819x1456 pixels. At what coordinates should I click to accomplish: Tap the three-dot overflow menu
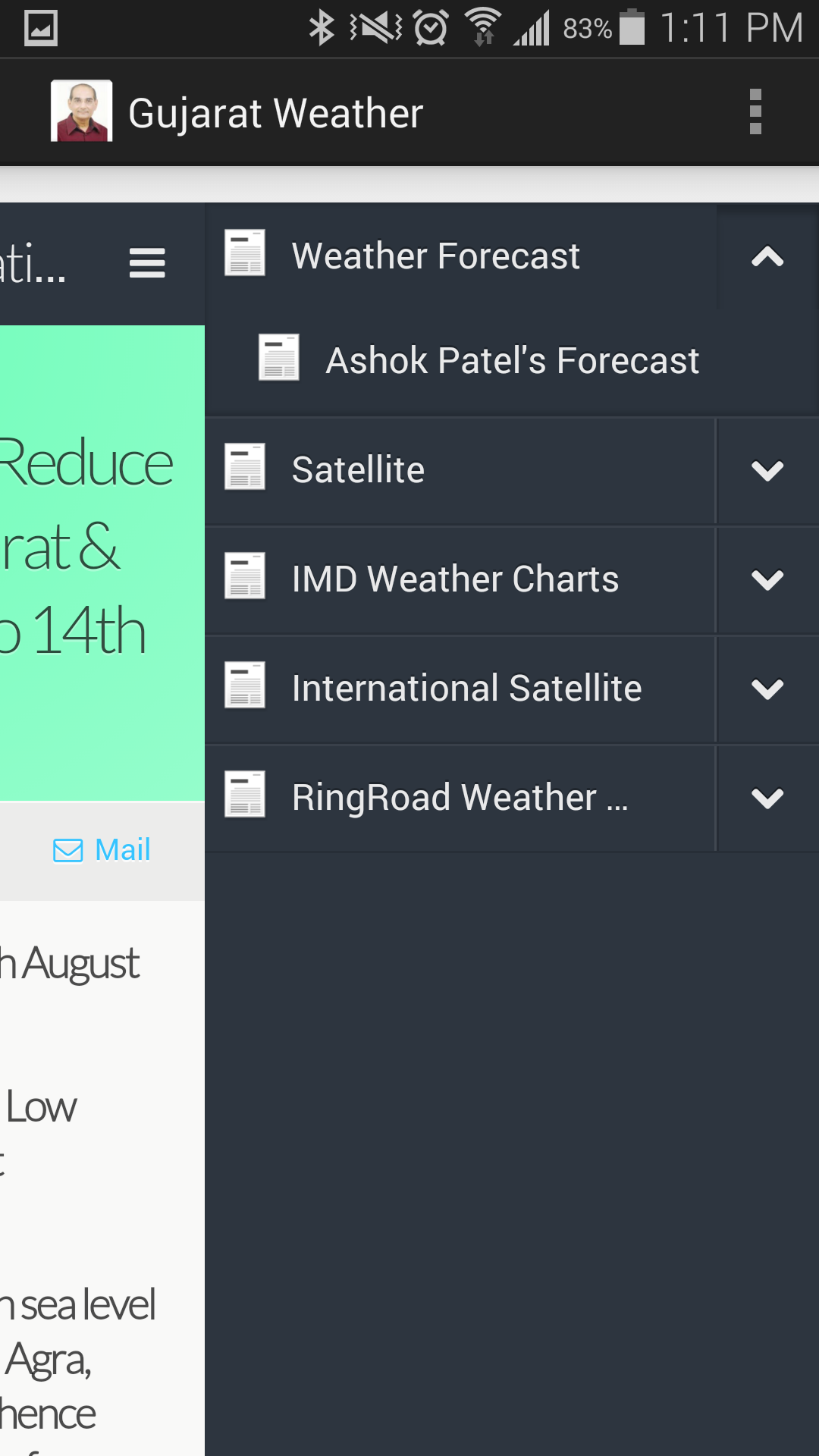(755, 112)
